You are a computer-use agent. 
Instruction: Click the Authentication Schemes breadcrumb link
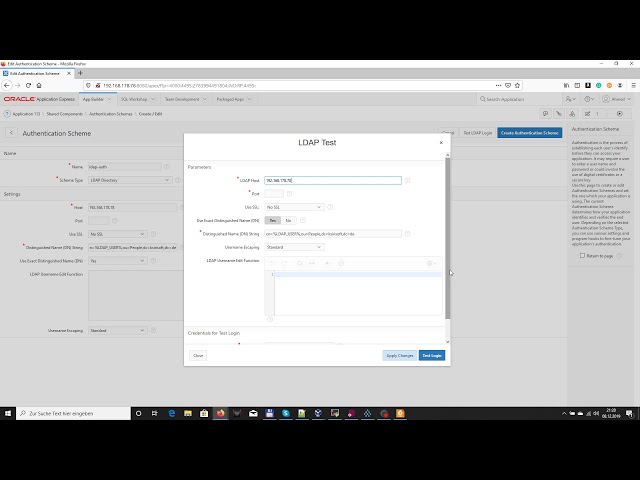click(x=111, y=114)
